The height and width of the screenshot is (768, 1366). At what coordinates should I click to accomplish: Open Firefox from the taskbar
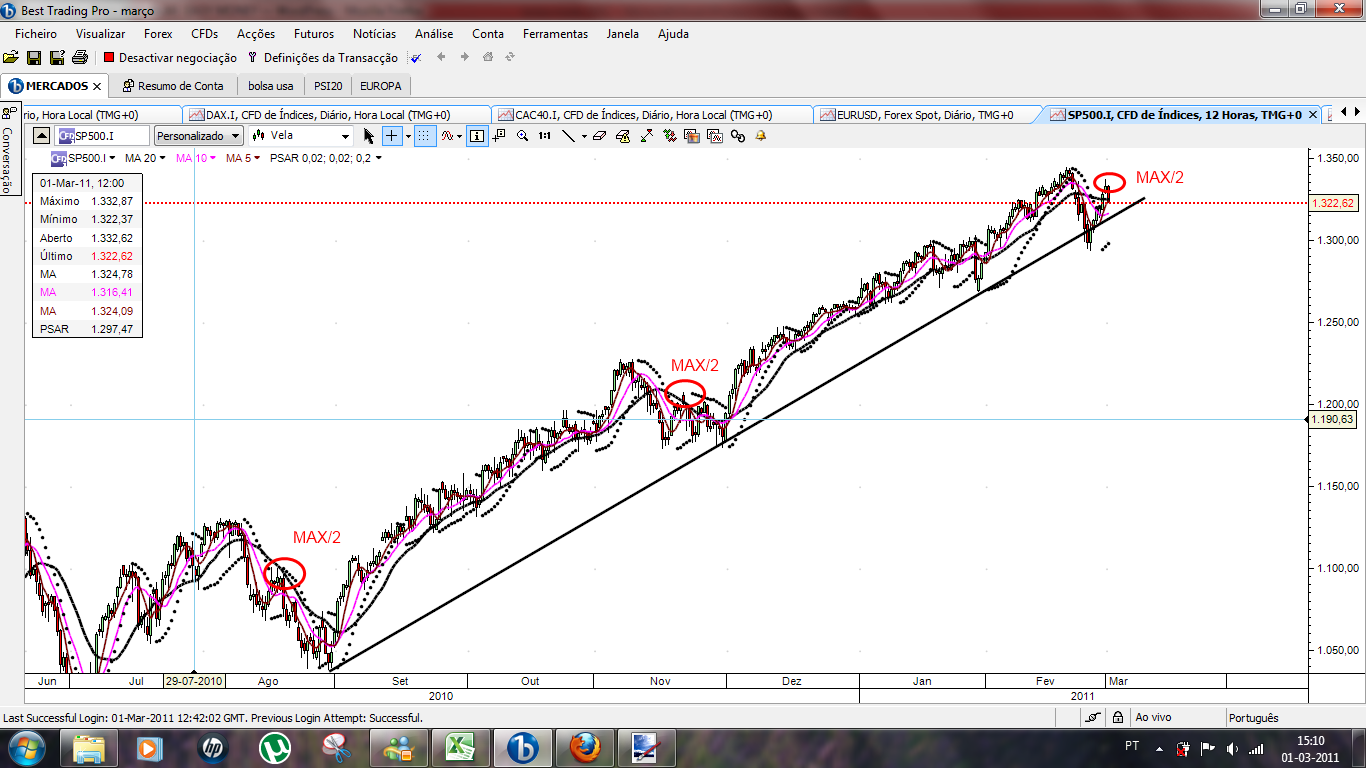(585, 747)
